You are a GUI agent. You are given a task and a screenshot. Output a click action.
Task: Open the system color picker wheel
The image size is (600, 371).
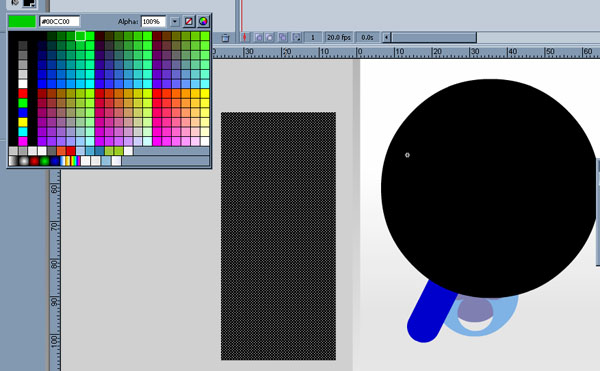[x=203, y=21]
